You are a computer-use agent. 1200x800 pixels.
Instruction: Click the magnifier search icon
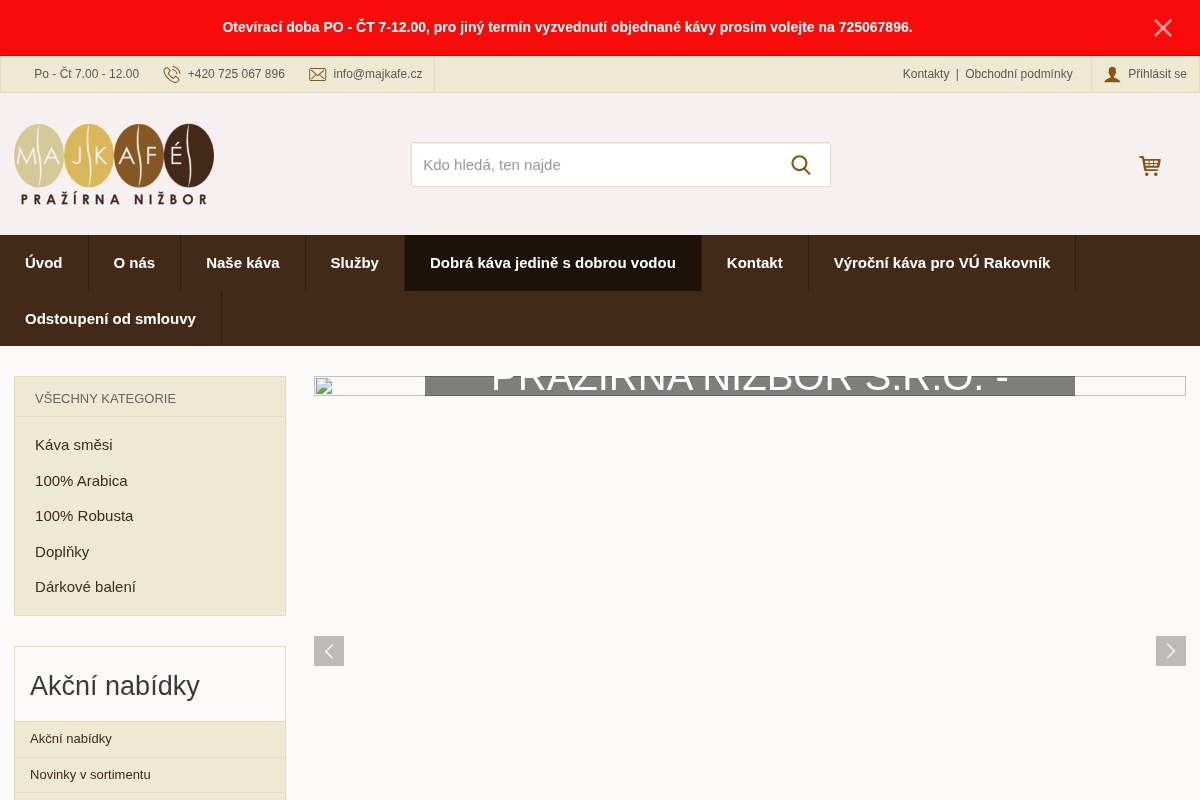point(801,165)
